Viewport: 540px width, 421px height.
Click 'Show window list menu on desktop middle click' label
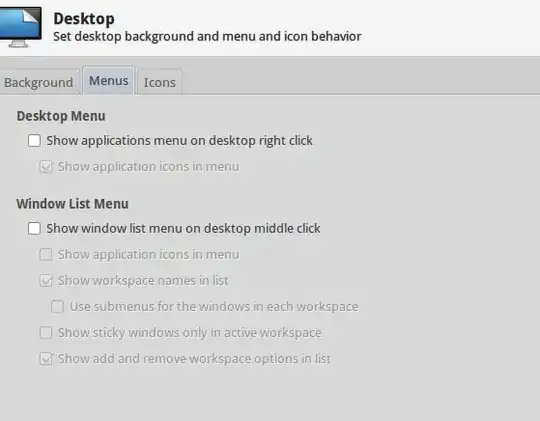183,228
